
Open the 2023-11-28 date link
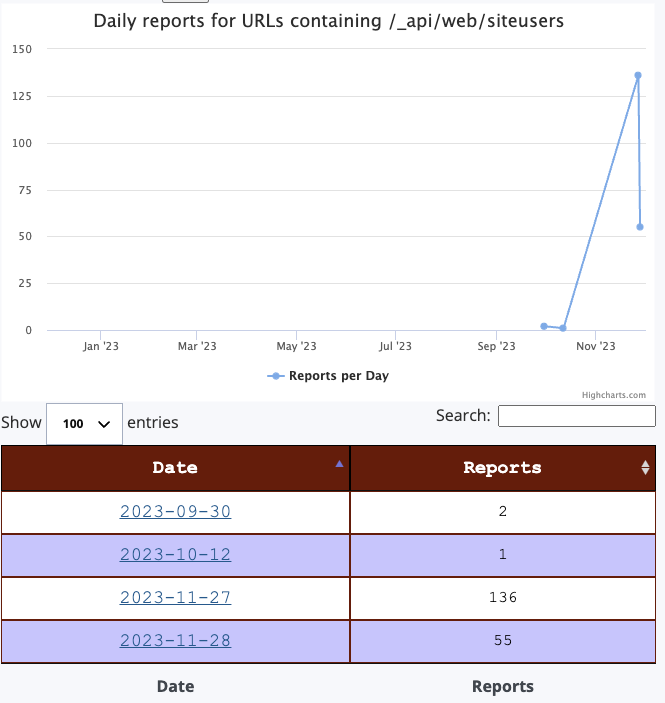tap(175, 640)
